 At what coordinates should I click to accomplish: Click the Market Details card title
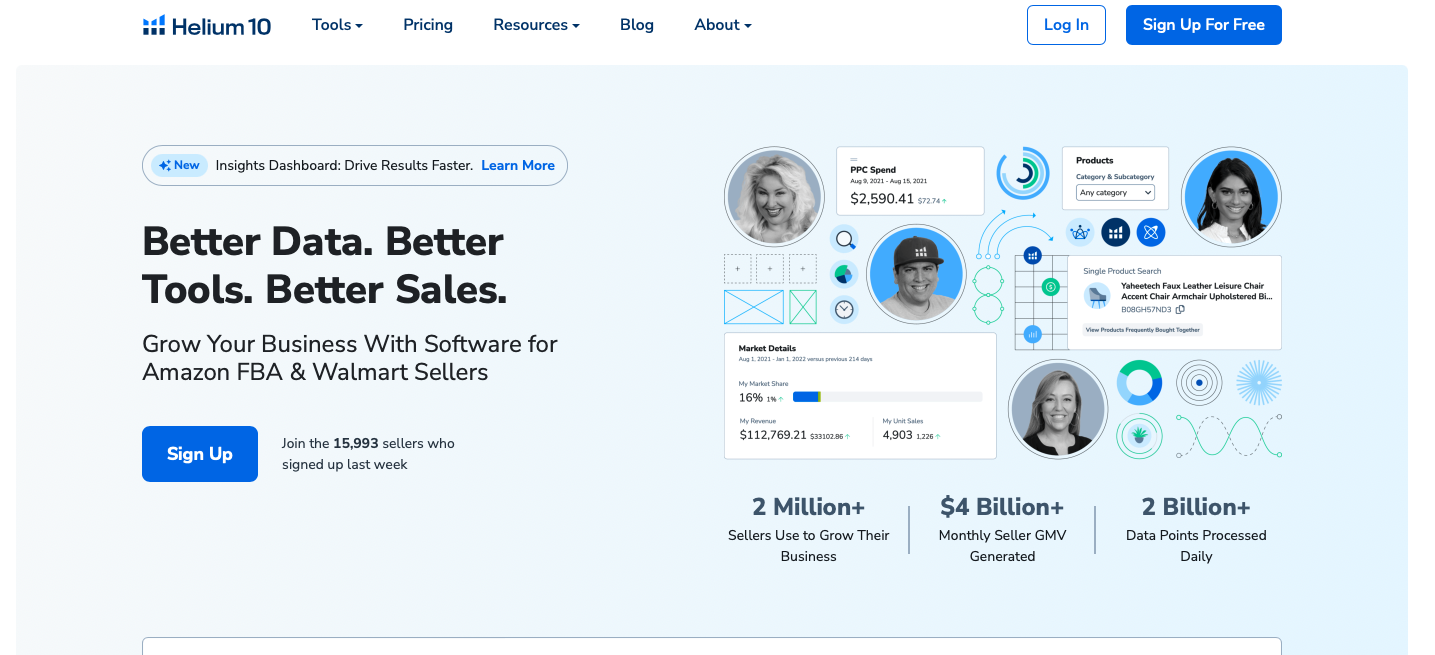pos(767,349)
